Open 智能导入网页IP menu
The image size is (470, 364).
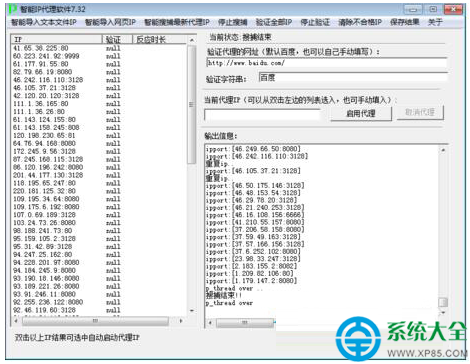[x=110, y=22]
